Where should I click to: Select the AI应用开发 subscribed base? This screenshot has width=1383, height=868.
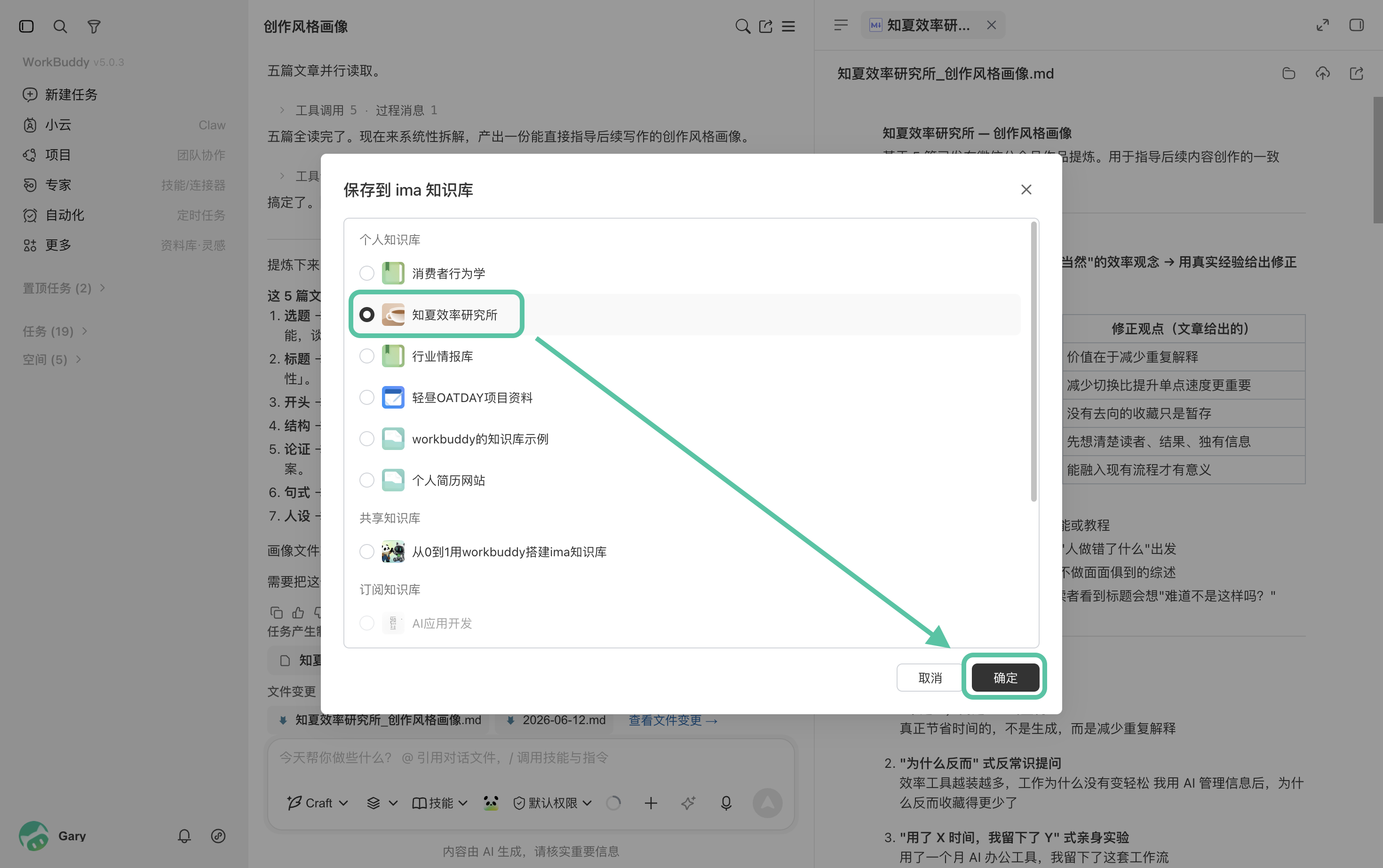click(x=367, y=623)
